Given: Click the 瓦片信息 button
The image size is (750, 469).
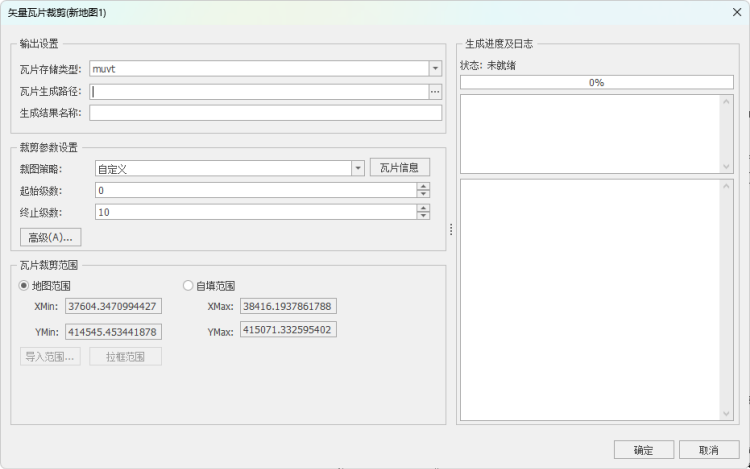Looking at the screenshot, I should point(400,168).
